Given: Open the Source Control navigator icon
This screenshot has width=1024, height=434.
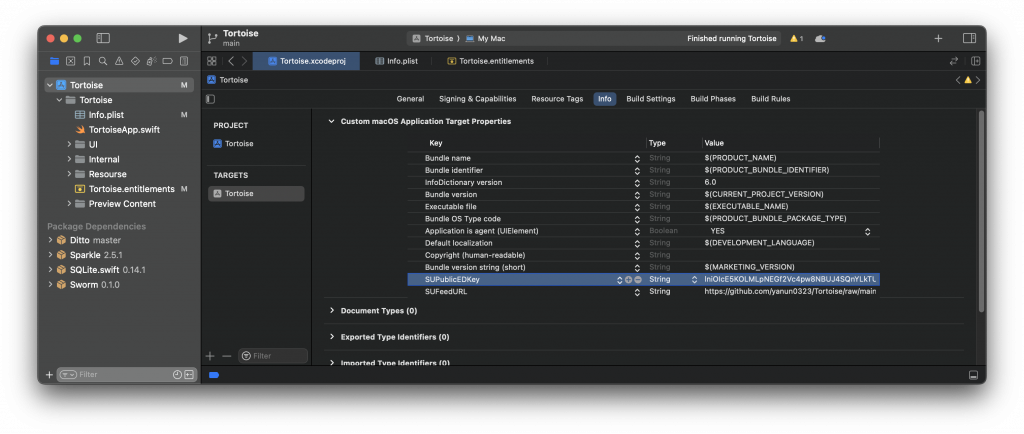Looking at the screenshot, I should [70, 61].
